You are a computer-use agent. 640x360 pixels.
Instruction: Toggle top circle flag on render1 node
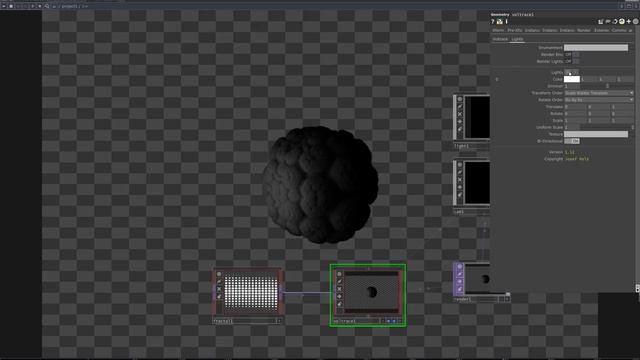tap(460, 267)
